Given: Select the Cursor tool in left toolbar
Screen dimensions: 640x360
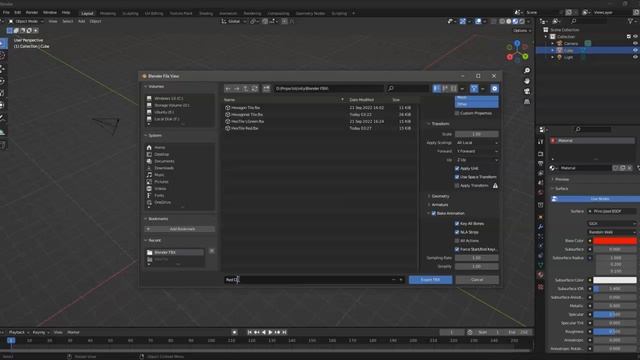Looking at the screenshot, I should coord(2,56).
